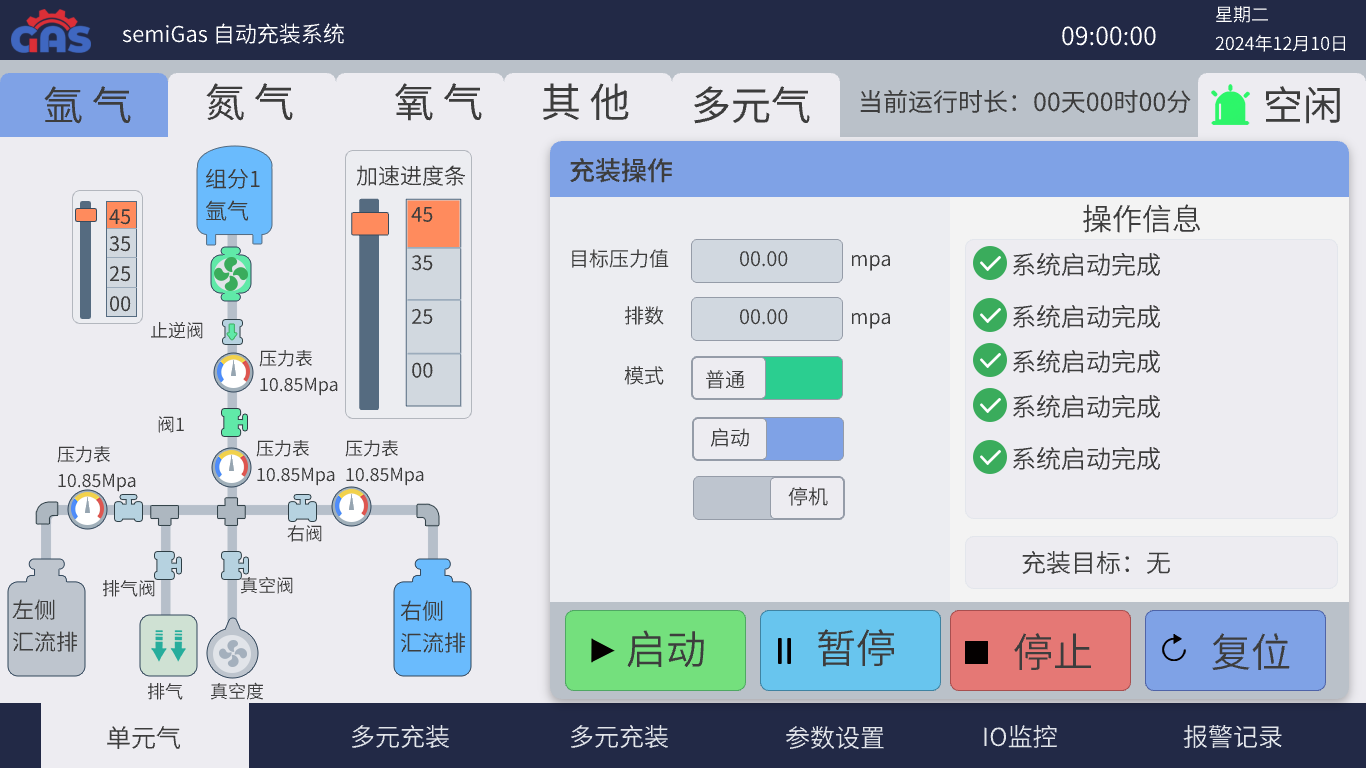Click the left valve beside left gauge
This screenshot has height=768, width=1366.
point(128,509)
